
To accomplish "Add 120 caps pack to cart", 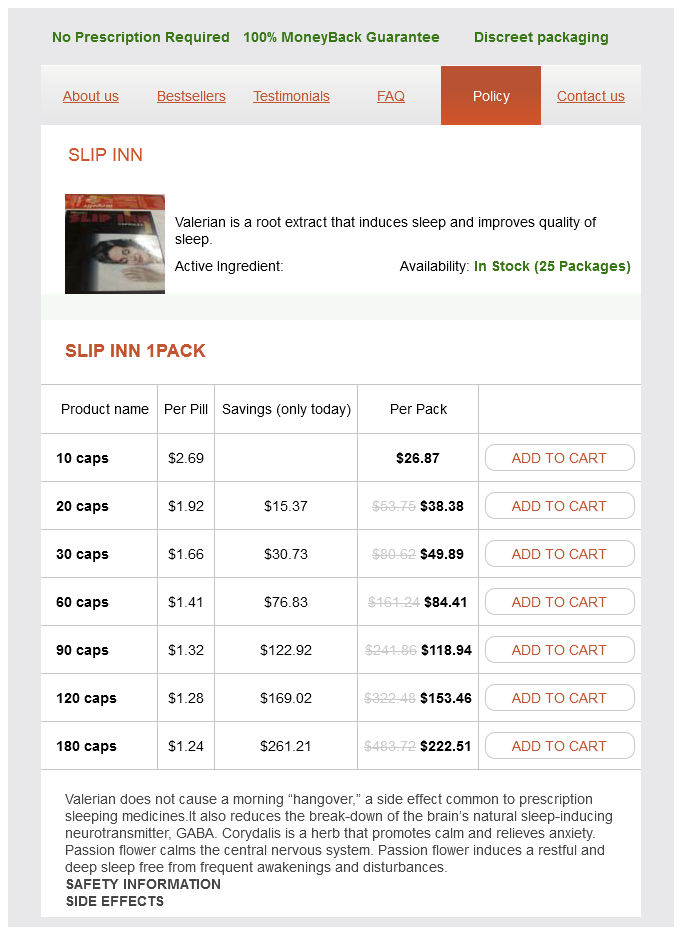I will coord(559,698).
